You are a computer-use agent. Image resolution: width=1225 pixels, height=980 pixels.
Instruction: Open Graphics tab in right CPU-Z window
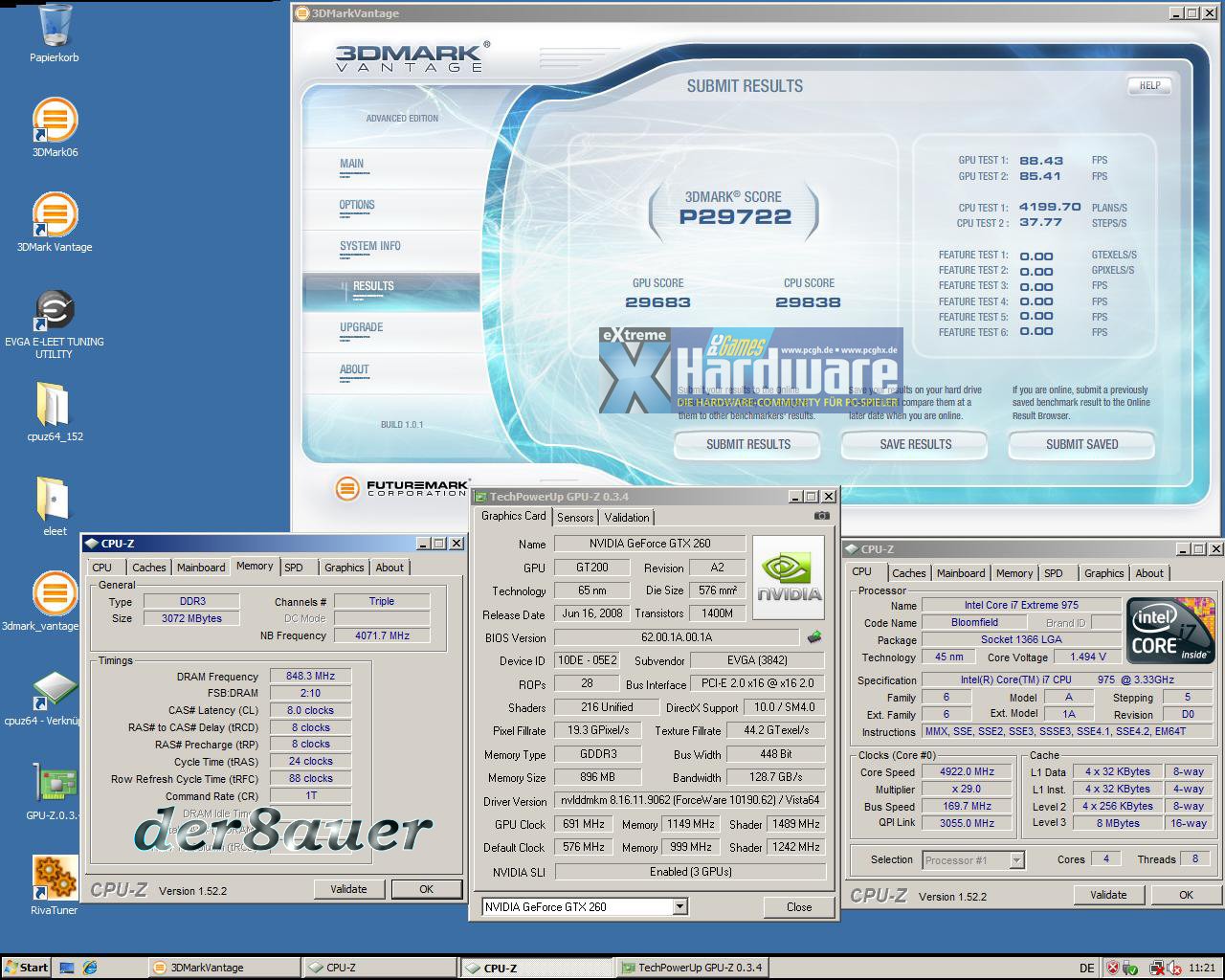1104,573
